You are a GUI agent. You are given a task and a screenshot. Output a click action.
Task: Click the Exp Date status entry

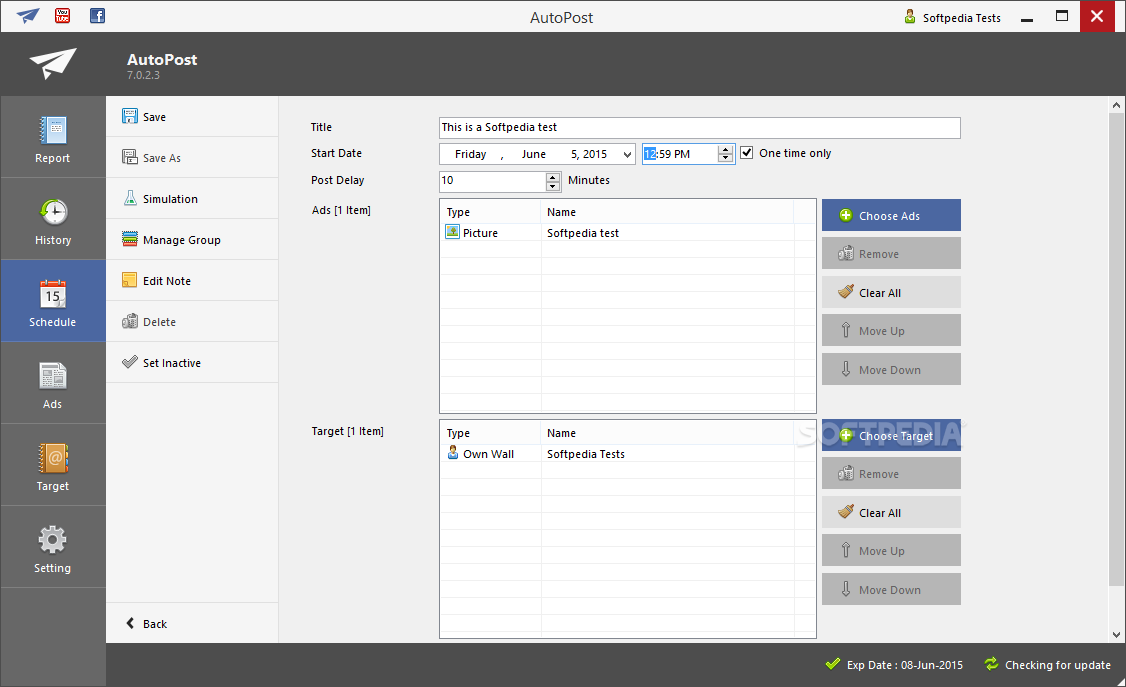(x=895, y=665)
